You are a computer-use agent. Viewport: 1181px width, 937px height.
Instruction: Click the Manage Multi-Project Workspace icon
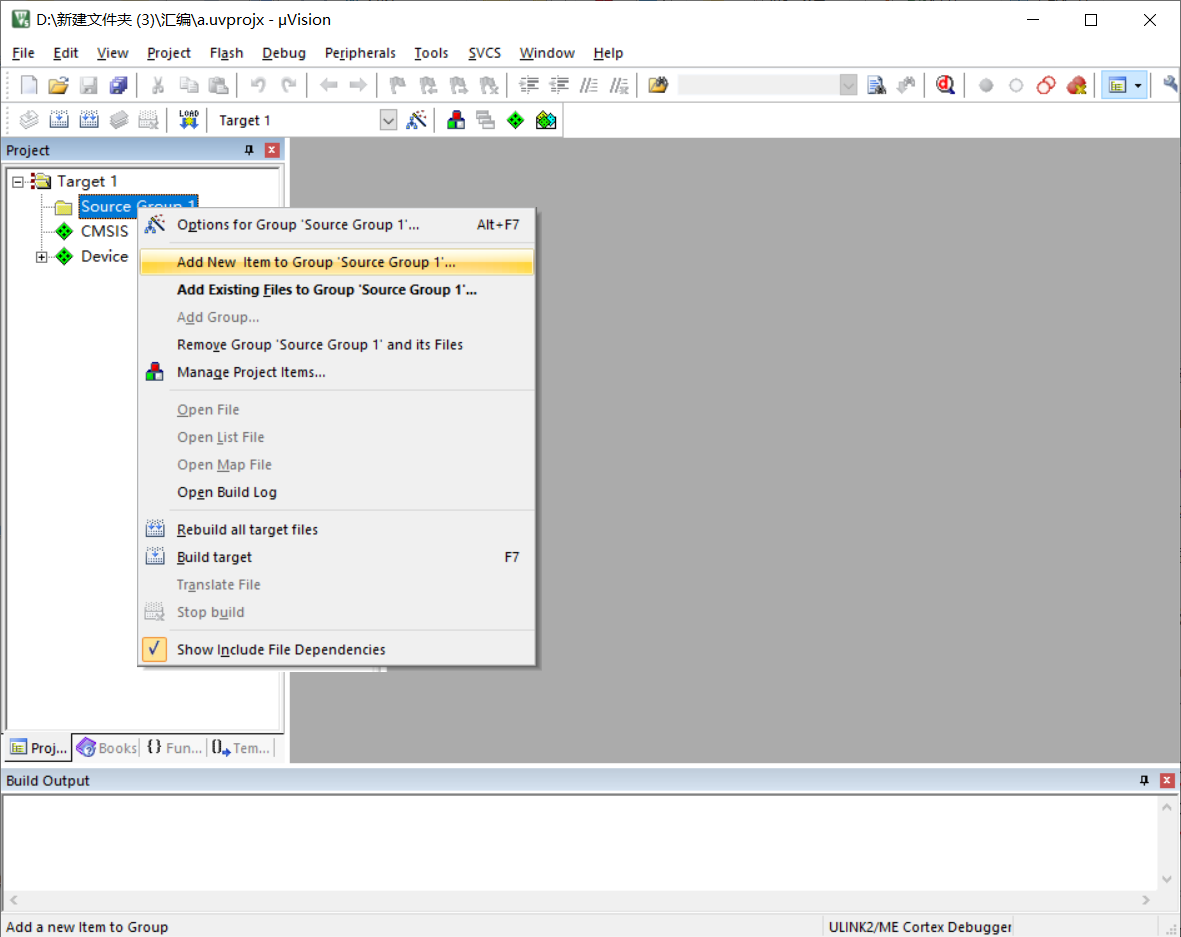click(486, 120)
